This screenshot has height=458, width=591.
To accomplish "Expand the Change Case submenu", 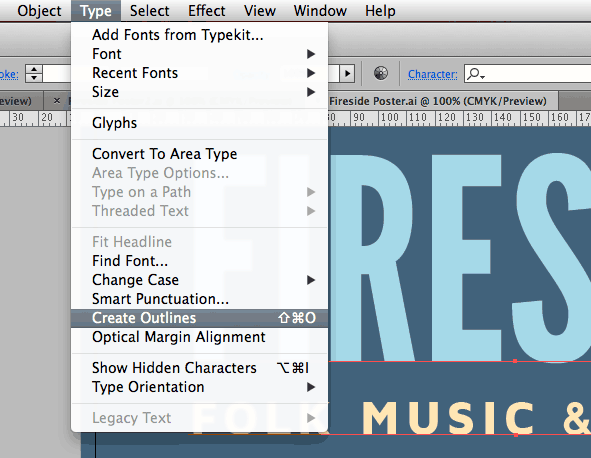I will (199, 280).
